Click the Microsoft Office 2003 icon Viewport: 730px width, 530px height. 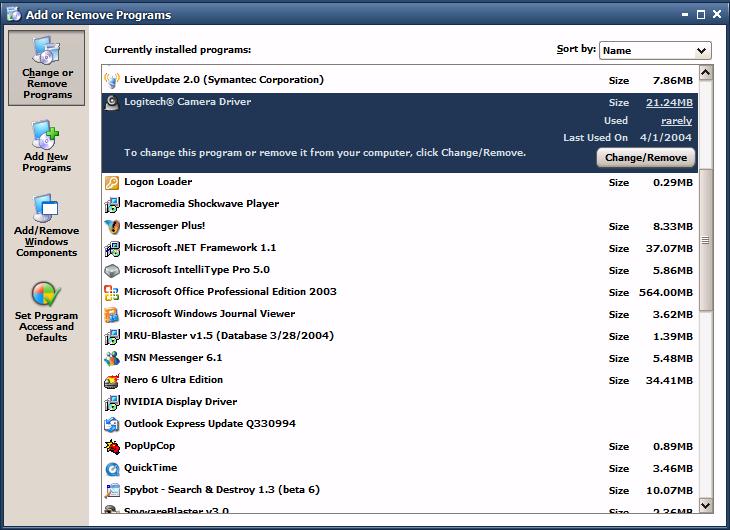click(112, 292)
